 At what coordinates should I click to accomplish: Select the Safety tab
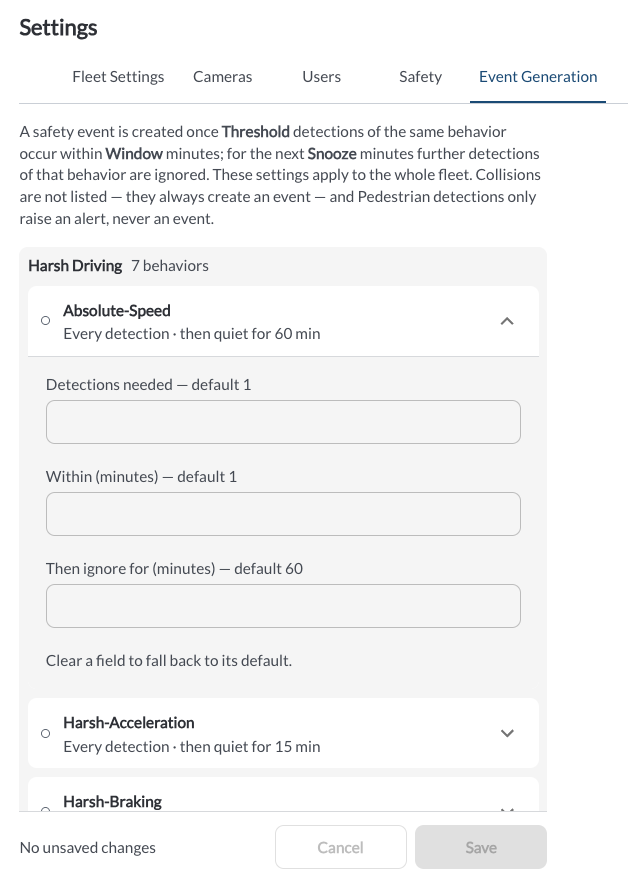(421, 77)
